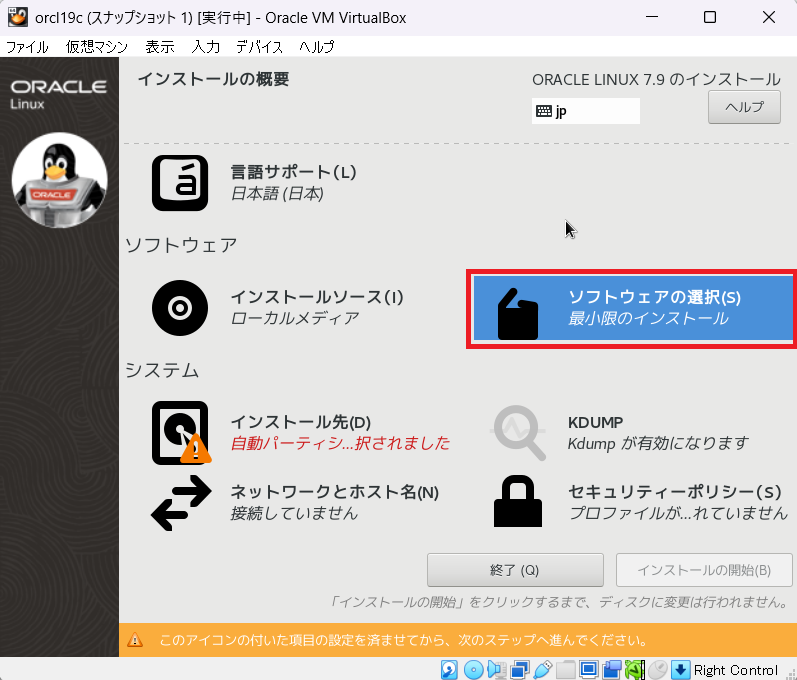This screenshot has height=680, width=797.
Task: Open the 仮想マシン (Machine) menu
Action: coord(97,47)
